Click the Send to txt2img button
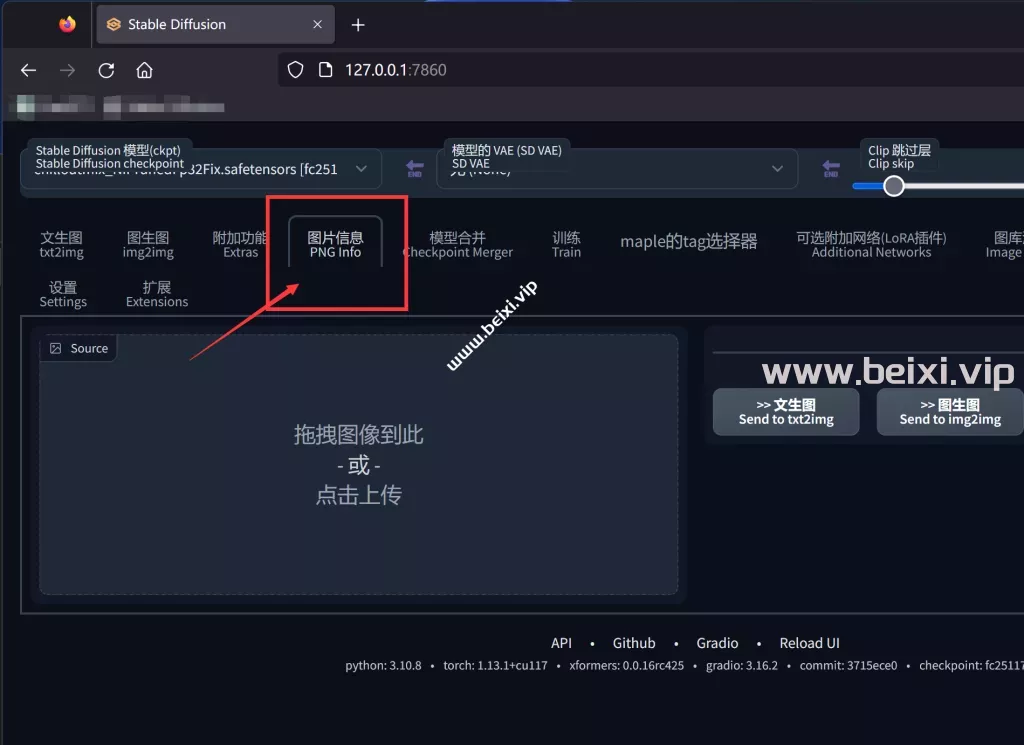 [786, 412]
